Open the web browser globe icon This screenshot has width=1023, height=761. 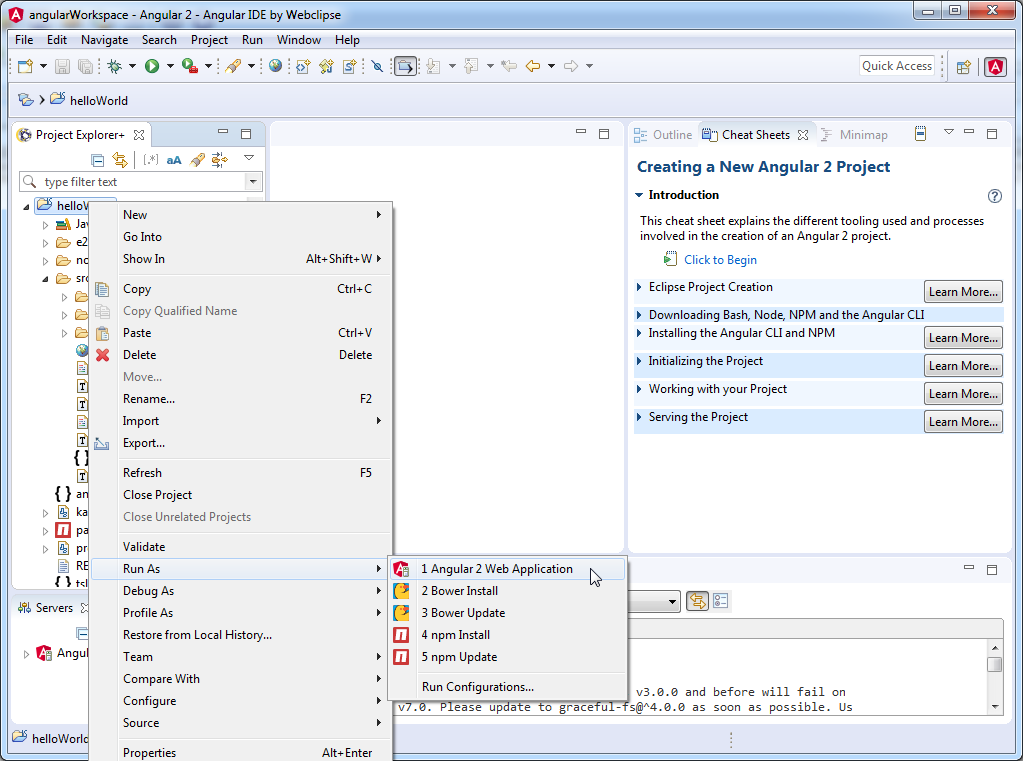pyautogui.click(x=276, y=66)
